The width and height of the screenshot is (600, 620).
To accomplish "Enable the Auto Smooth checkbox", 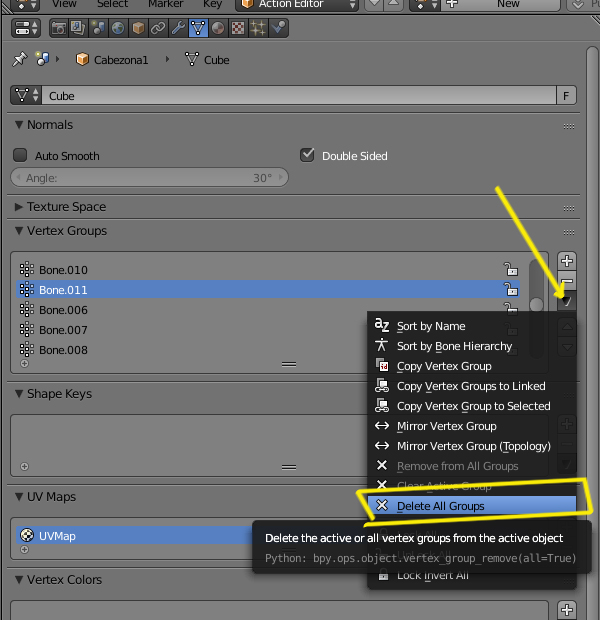I will tap(20, 155).
